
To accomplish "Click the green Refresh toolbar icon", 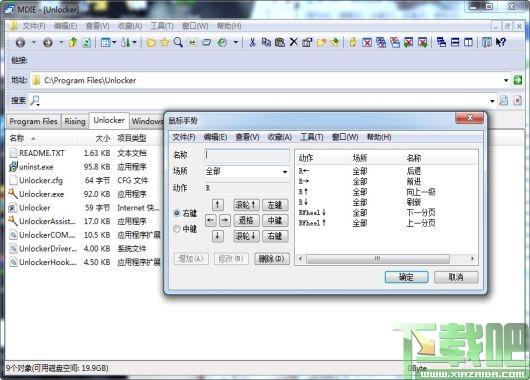I will point(87,43).
